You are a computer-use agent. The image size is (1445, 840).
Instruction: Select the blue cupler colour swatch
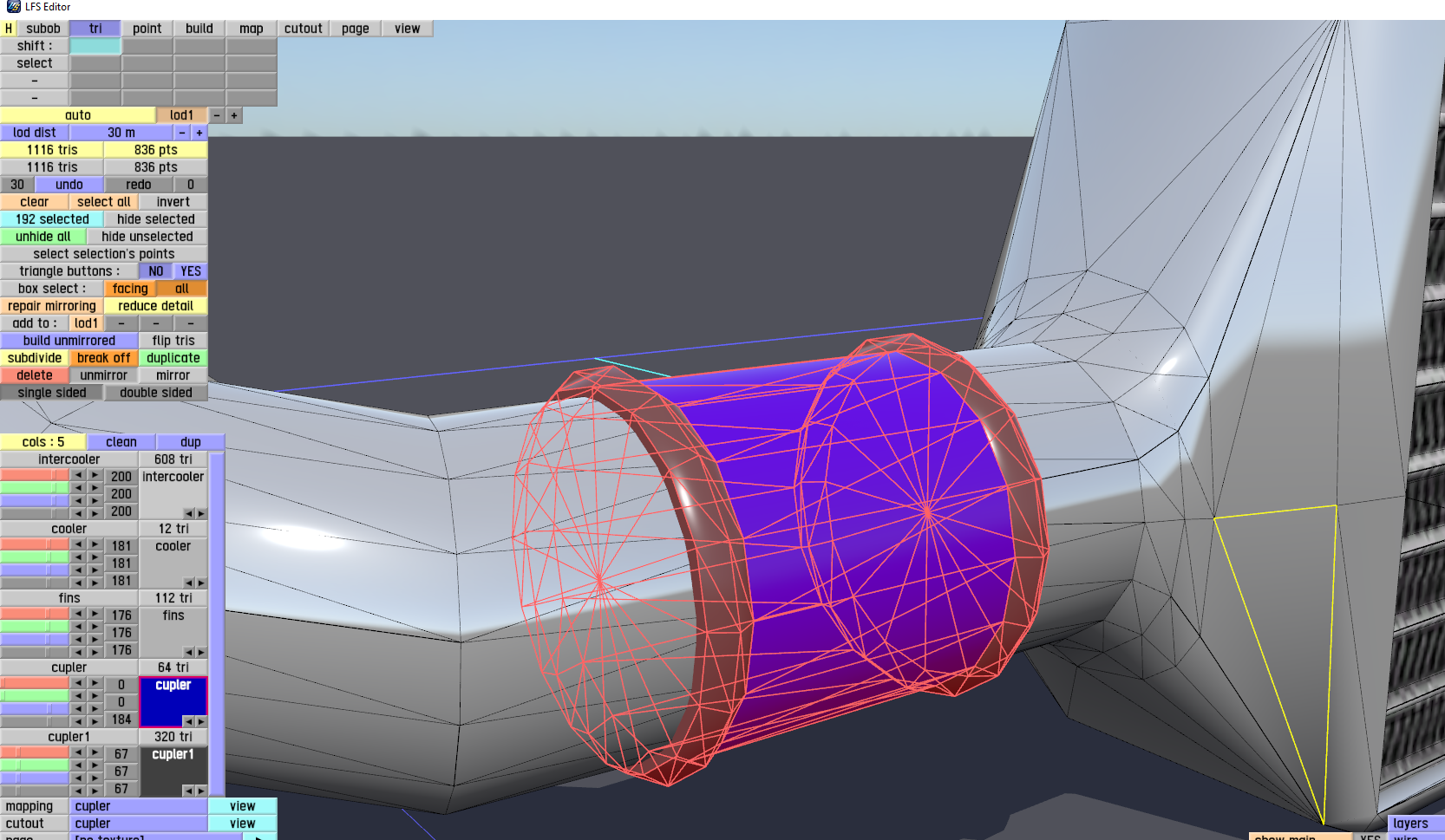(x=173, y=702)
